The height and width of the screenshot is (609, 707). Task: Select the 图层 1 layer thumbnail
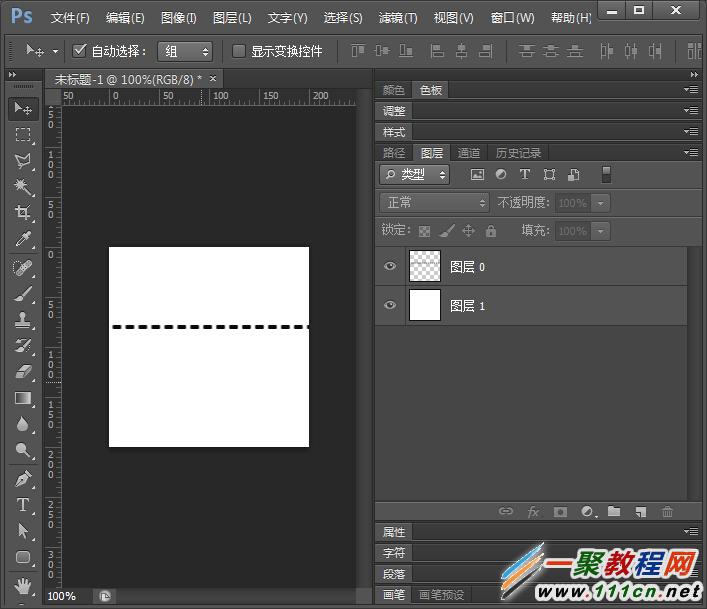pyautogui.click(x=425, y=305)
